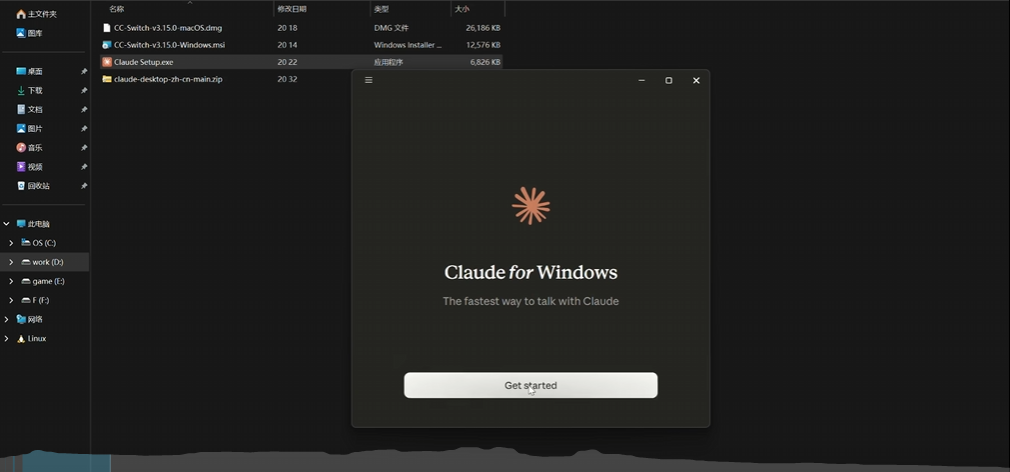The height and width of the screenshot is (472, 1010).
Task: Click the Windows Installer type cell
Action: tap(408, 45)
